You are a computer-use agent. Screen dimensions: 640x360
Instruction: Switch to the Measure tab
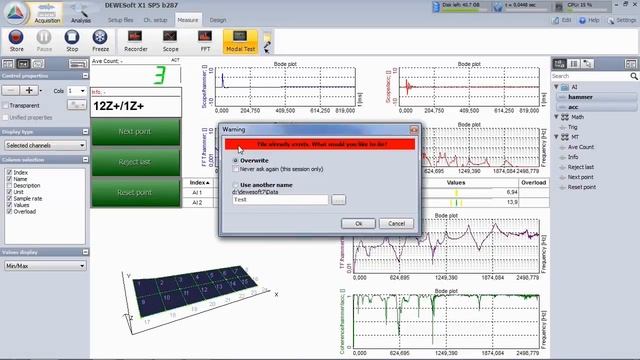188,20
